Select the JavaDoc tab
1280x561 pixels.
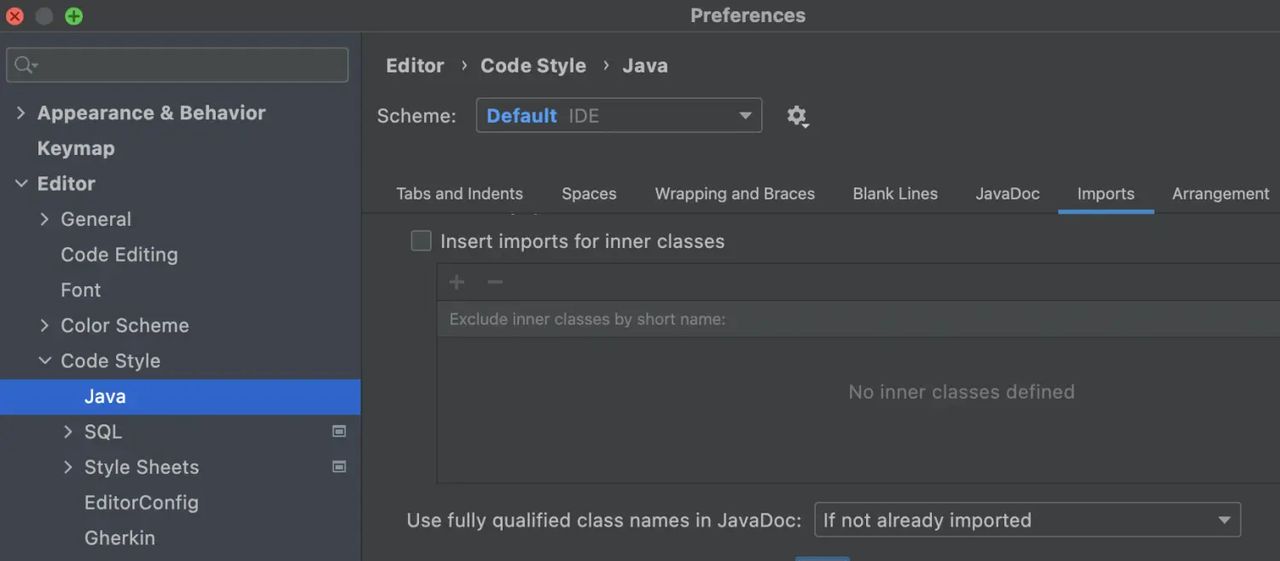point(1007,194)
